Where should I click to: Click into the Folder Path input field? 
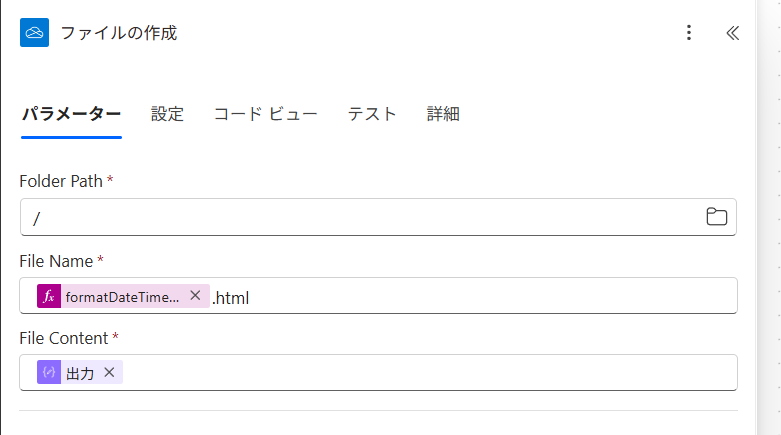click(x=360, y=217)
